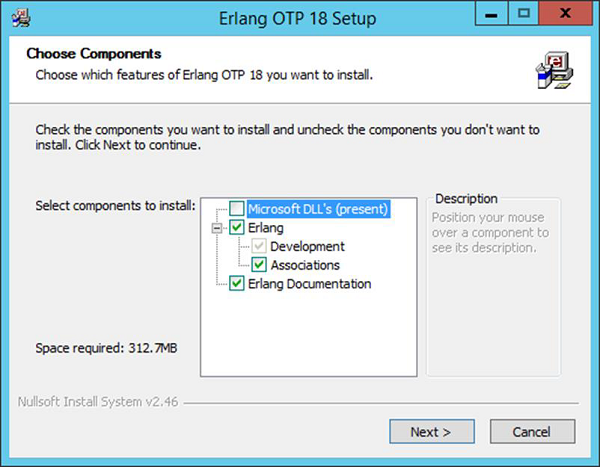Select the Microsoft DLL's (present) tree label

(x=317, y=209)
